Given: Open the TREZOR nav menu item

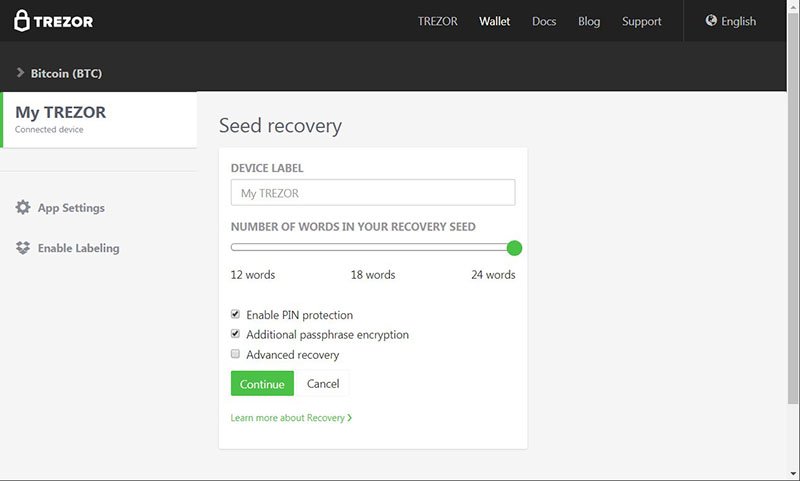Looking at the screenshot, I should click(x=437, y=21).
